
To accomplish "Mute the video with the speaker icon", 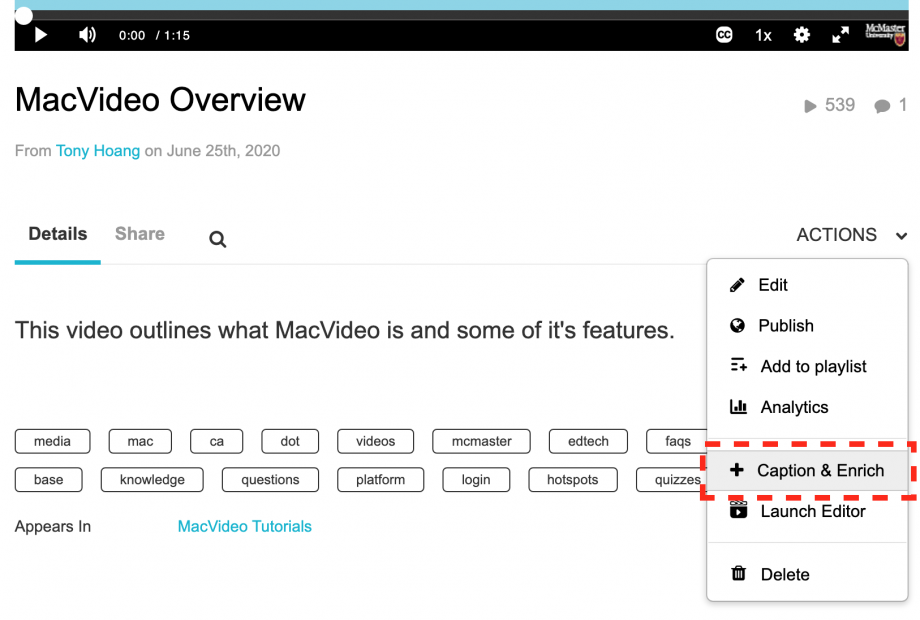I will click(x=87, y=35).
